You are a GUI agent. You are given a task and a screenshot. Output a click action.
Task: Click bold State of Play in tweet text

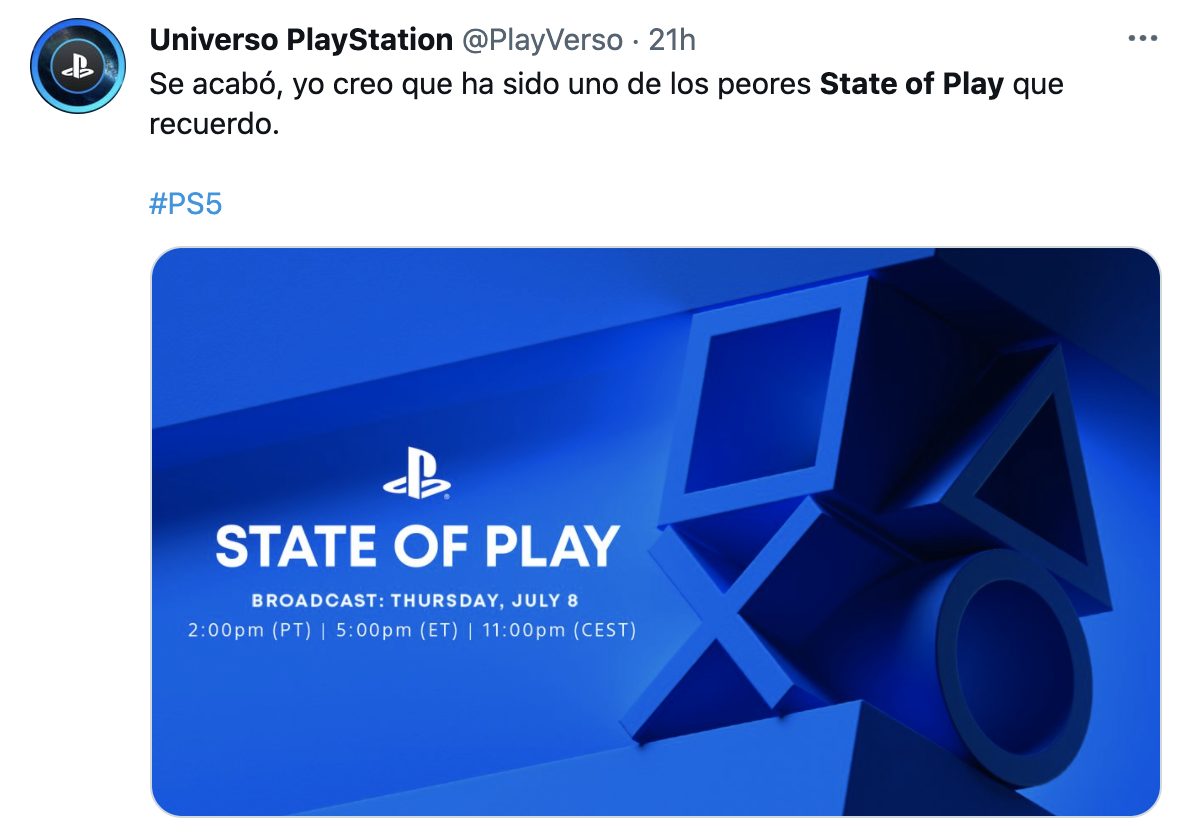(x=911, y=84)
